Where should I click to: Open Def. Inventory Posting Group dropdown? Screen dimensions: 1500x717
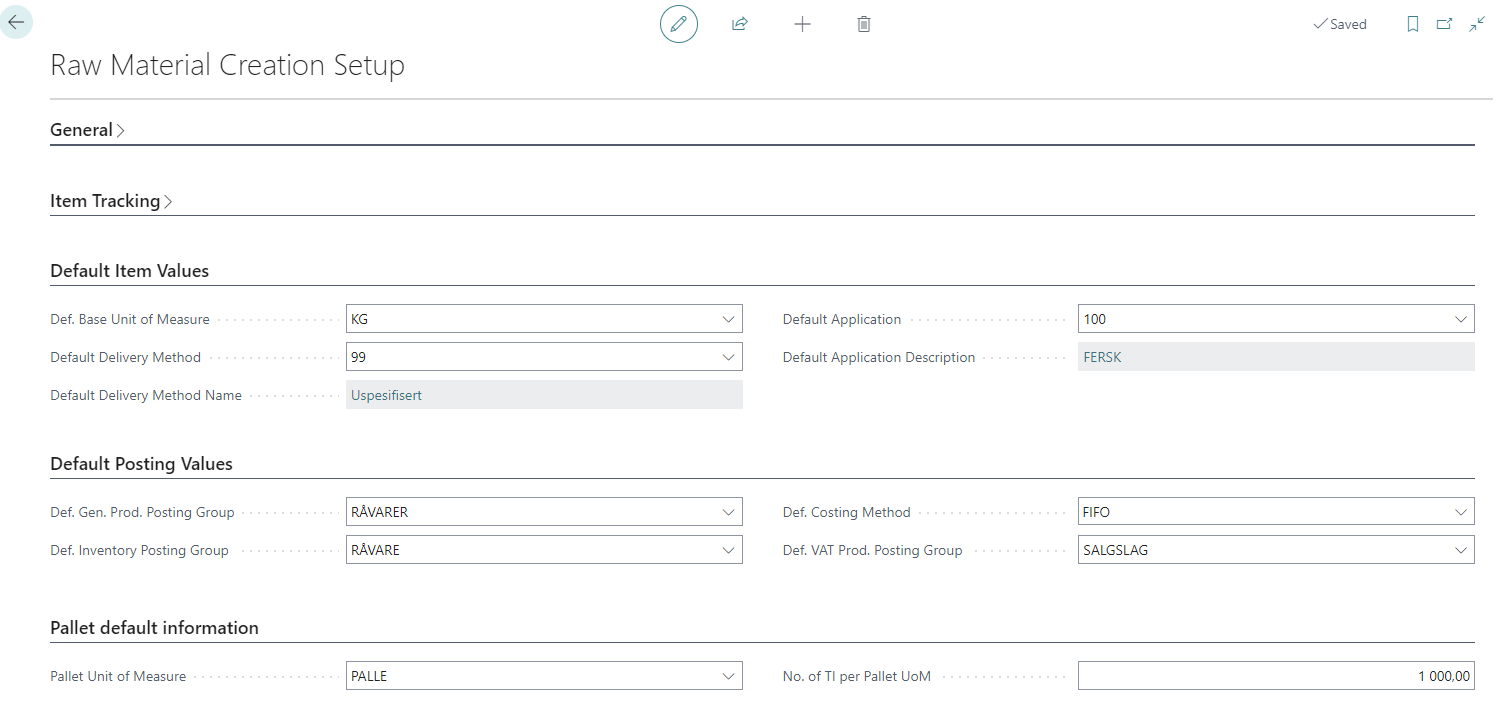click(x=728, y=550)
